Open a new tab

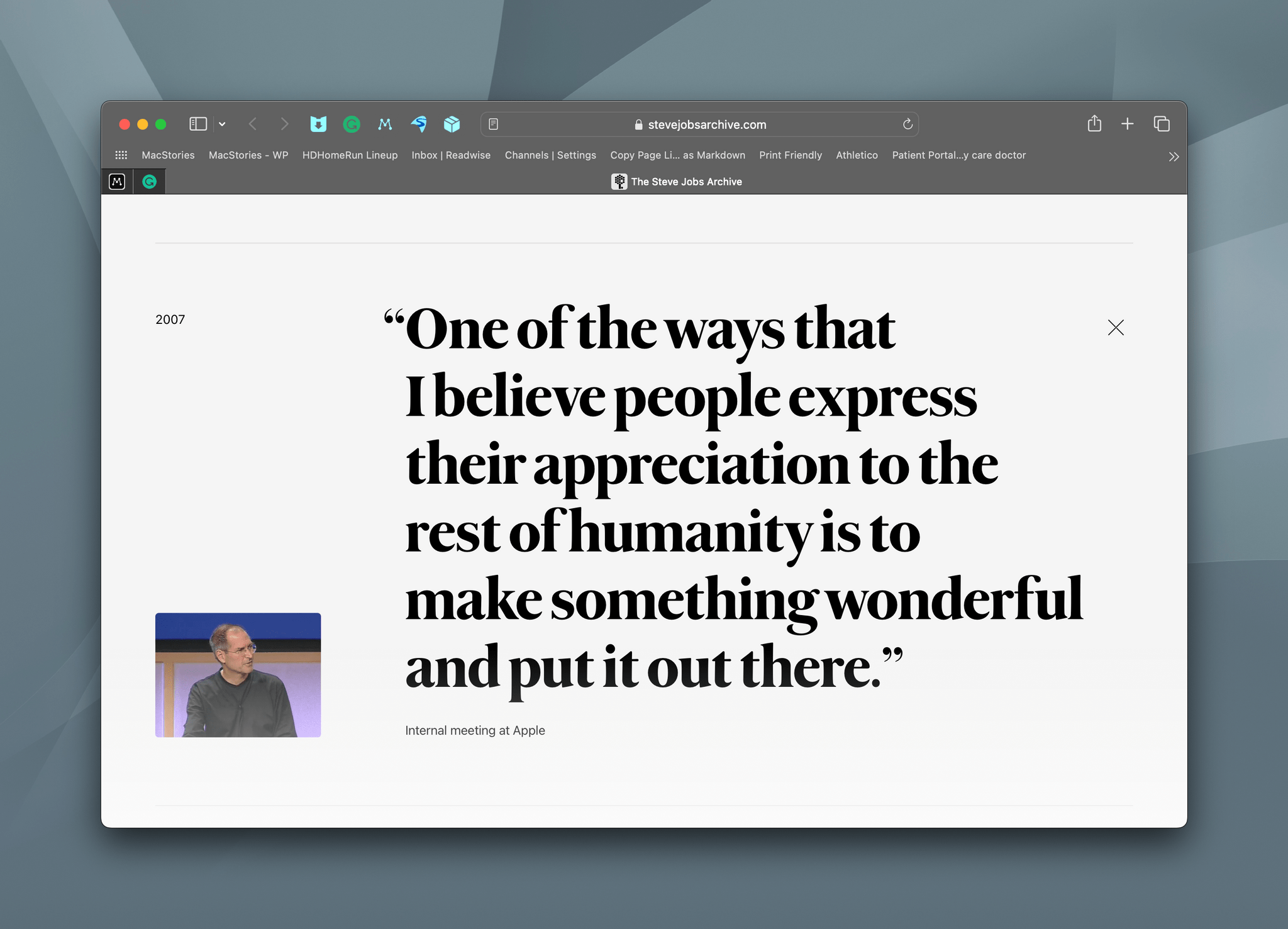(1128, 124)
